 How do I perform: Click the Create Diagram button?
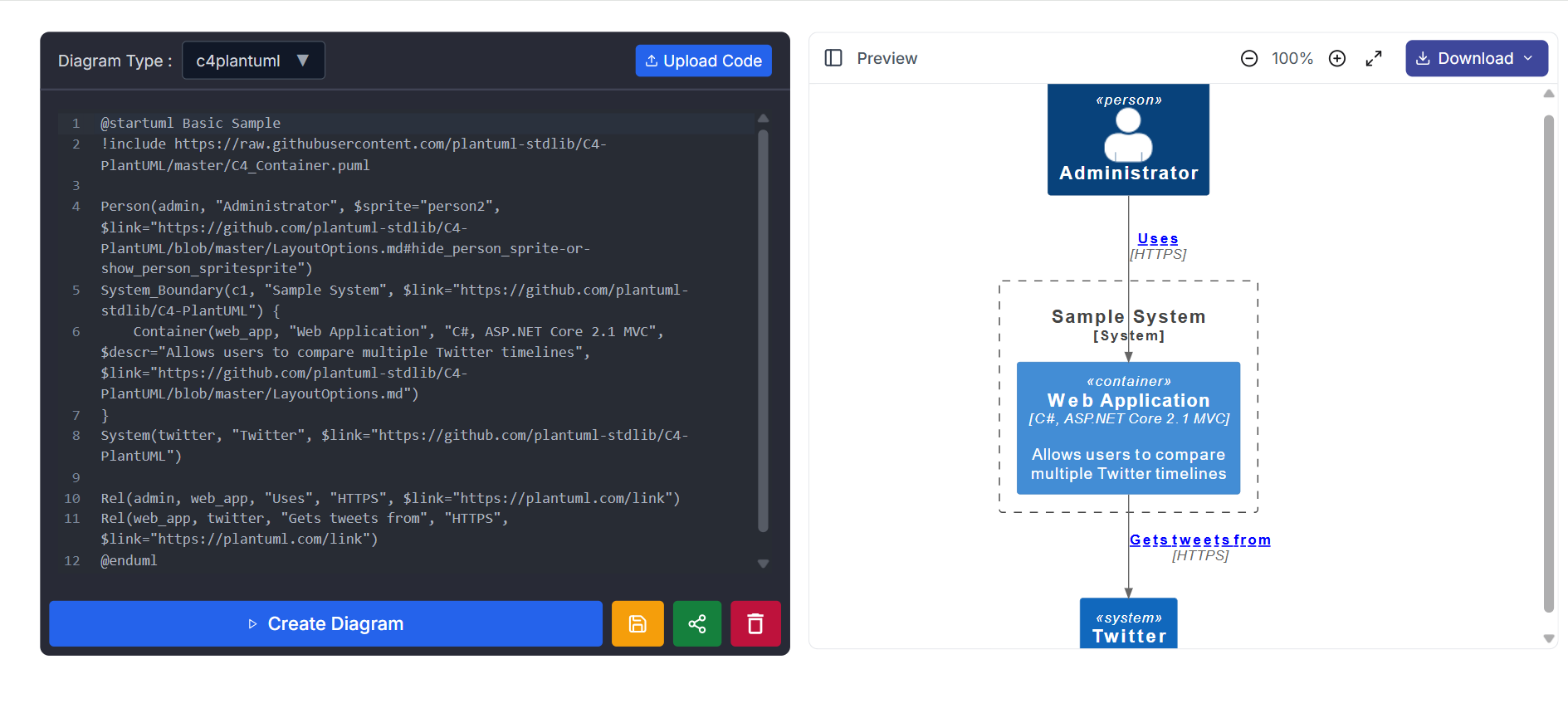(325, 623)
